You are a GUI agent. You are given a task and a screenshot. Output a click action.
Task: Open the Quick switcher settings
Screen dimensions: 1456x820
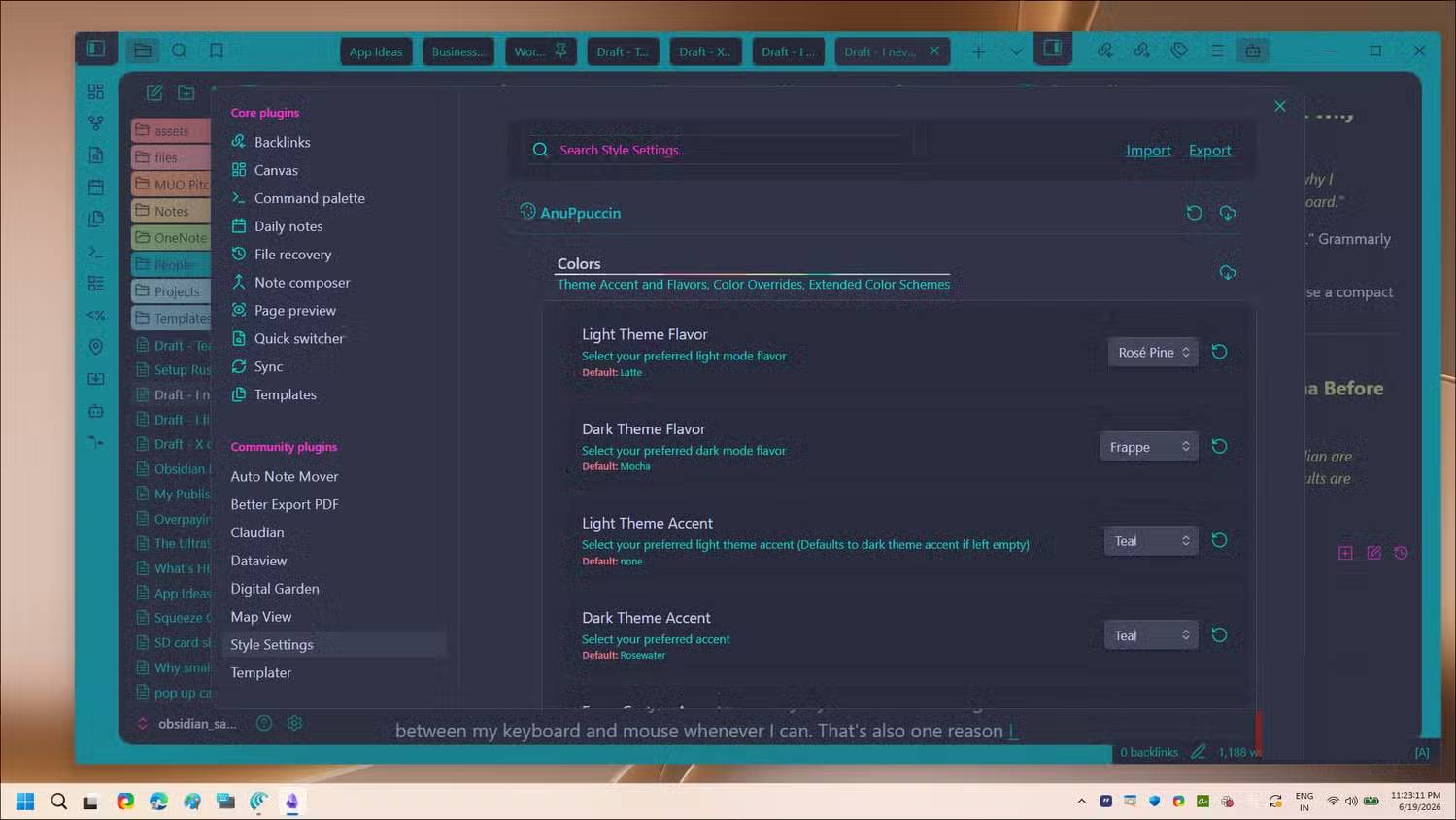[x=298, y=338]
